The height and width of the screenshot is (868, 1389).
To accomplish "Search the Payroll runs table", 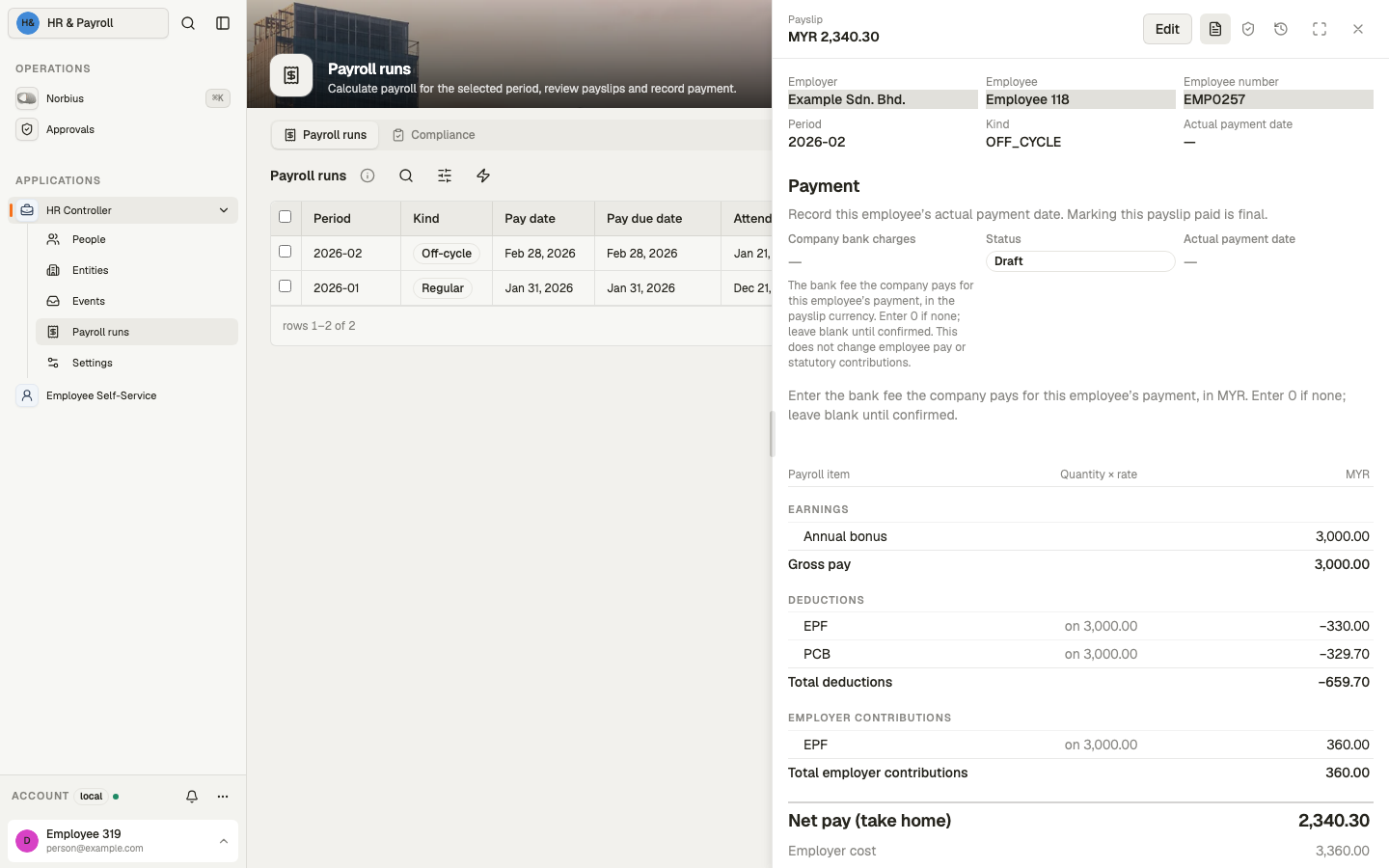I will [406, 176].
